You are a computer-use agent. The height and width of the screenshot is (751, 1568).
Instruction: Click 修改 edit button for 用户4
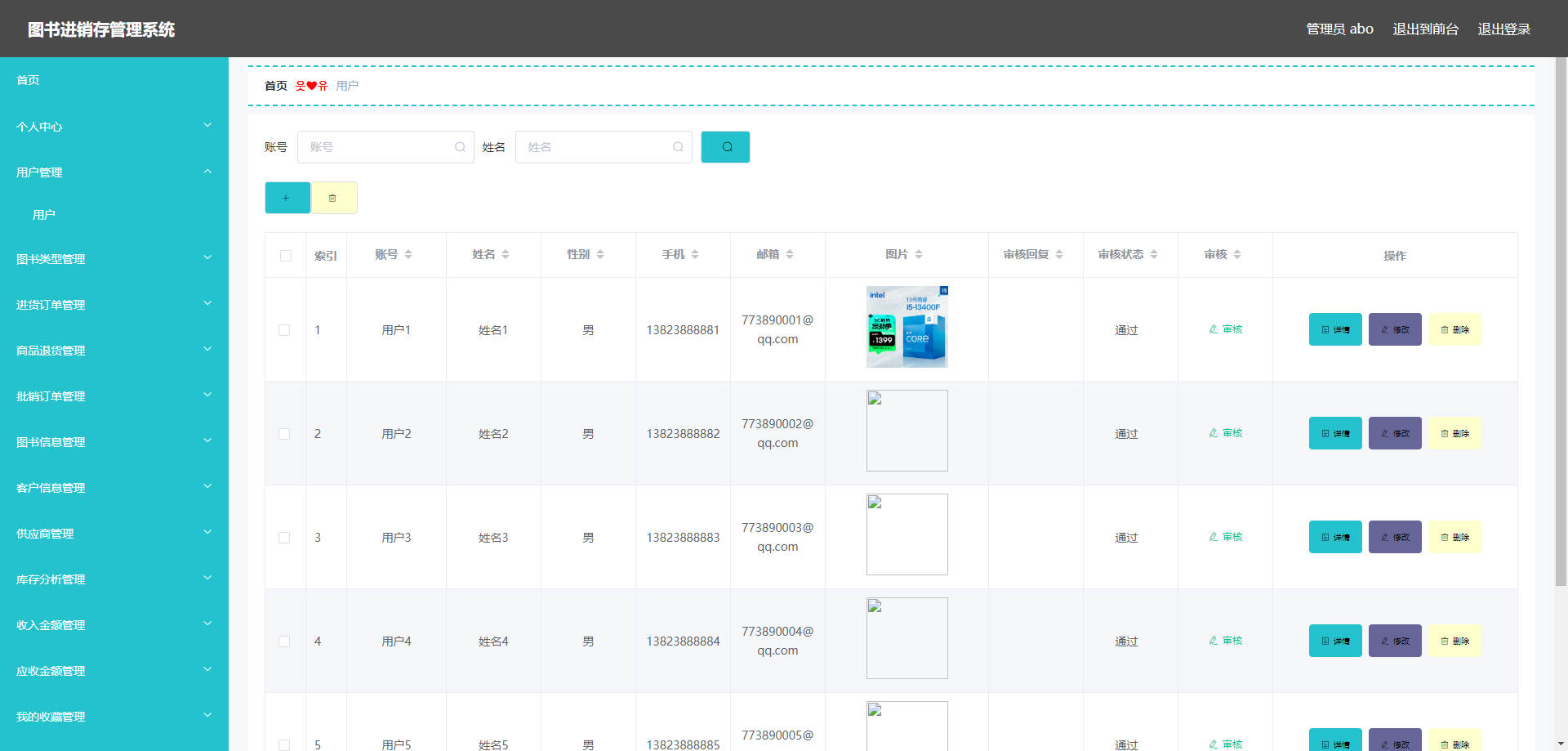pyautogui.click(x=1395, y=641)
